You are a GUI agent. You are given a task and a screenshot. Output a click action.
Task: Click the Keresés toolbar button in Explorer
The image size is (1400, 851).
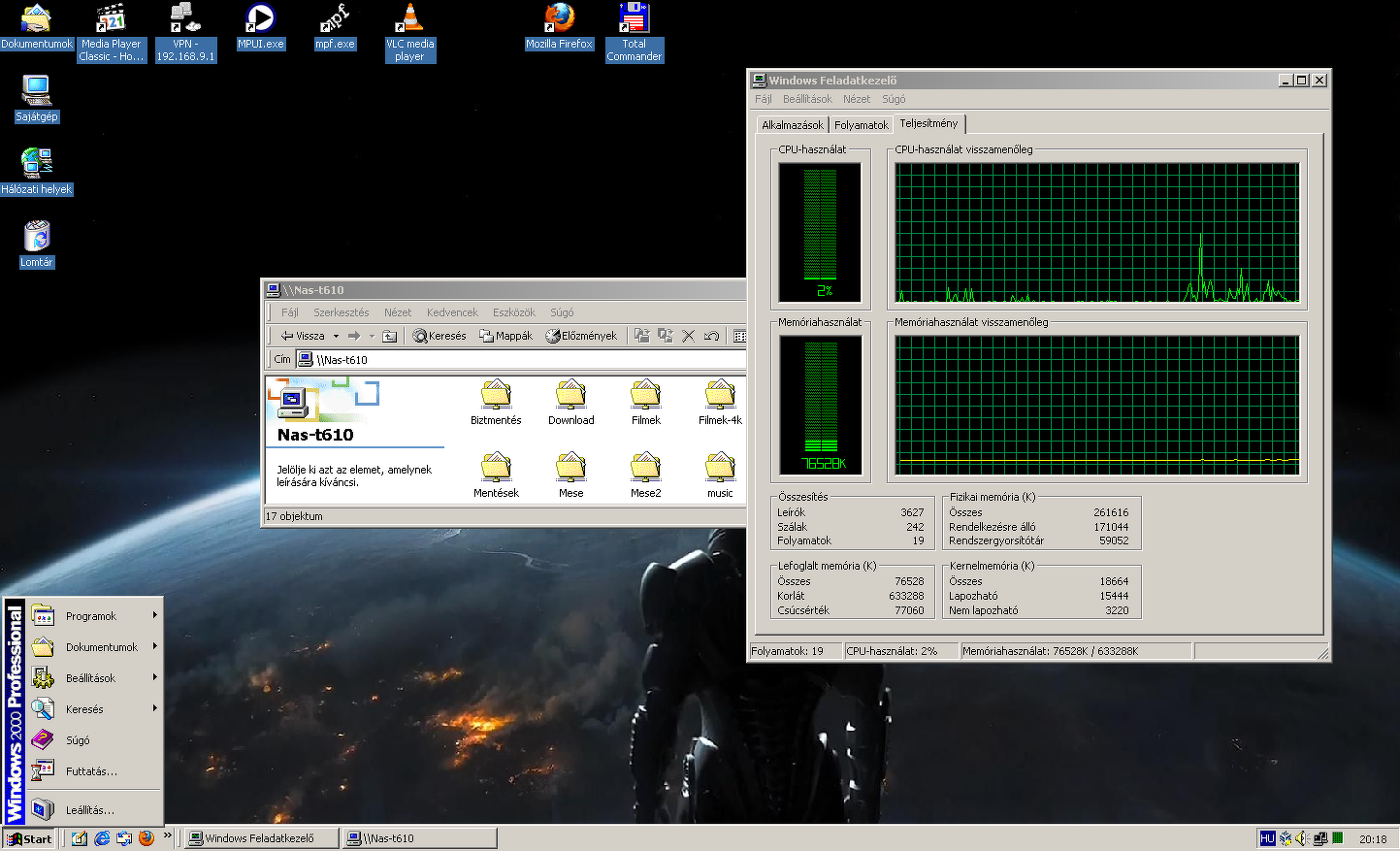click(x=440, y=336)
